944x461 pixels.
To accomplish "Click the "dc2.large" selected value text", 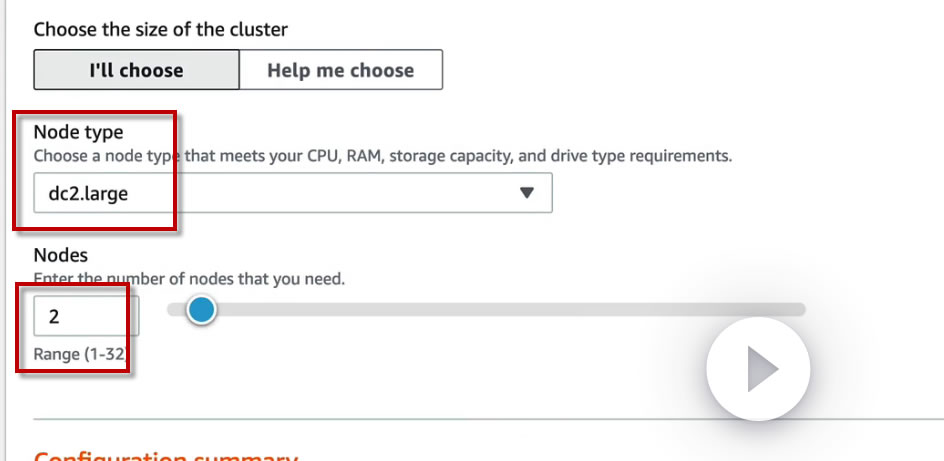I will pyautogui.click(x=89, y=193).
